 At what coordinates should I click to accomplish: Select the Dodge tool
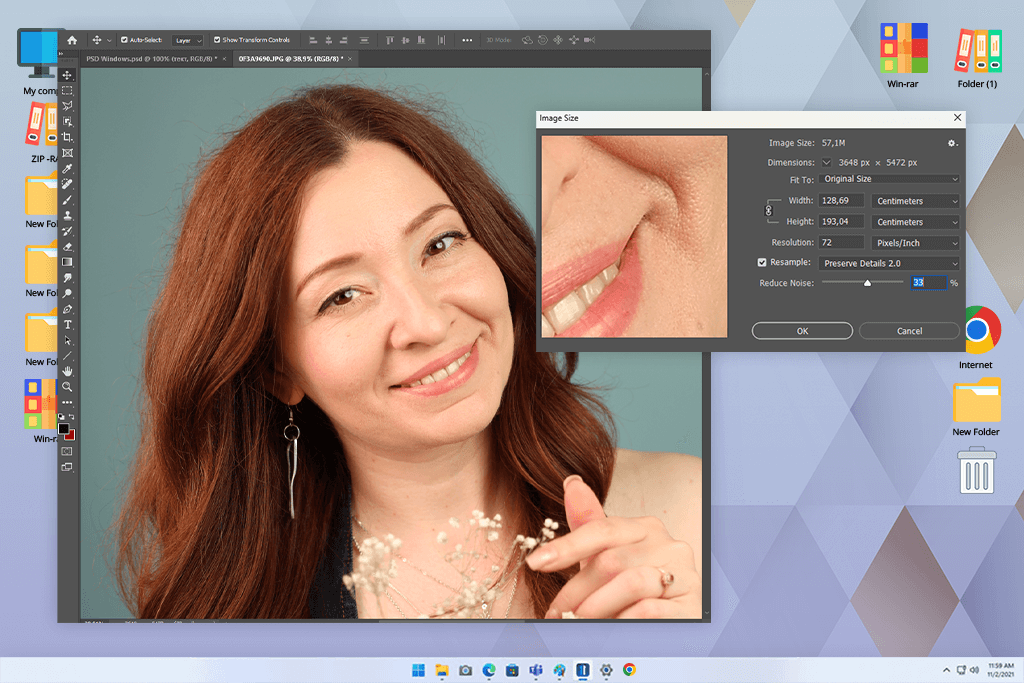tap(67, 293)
